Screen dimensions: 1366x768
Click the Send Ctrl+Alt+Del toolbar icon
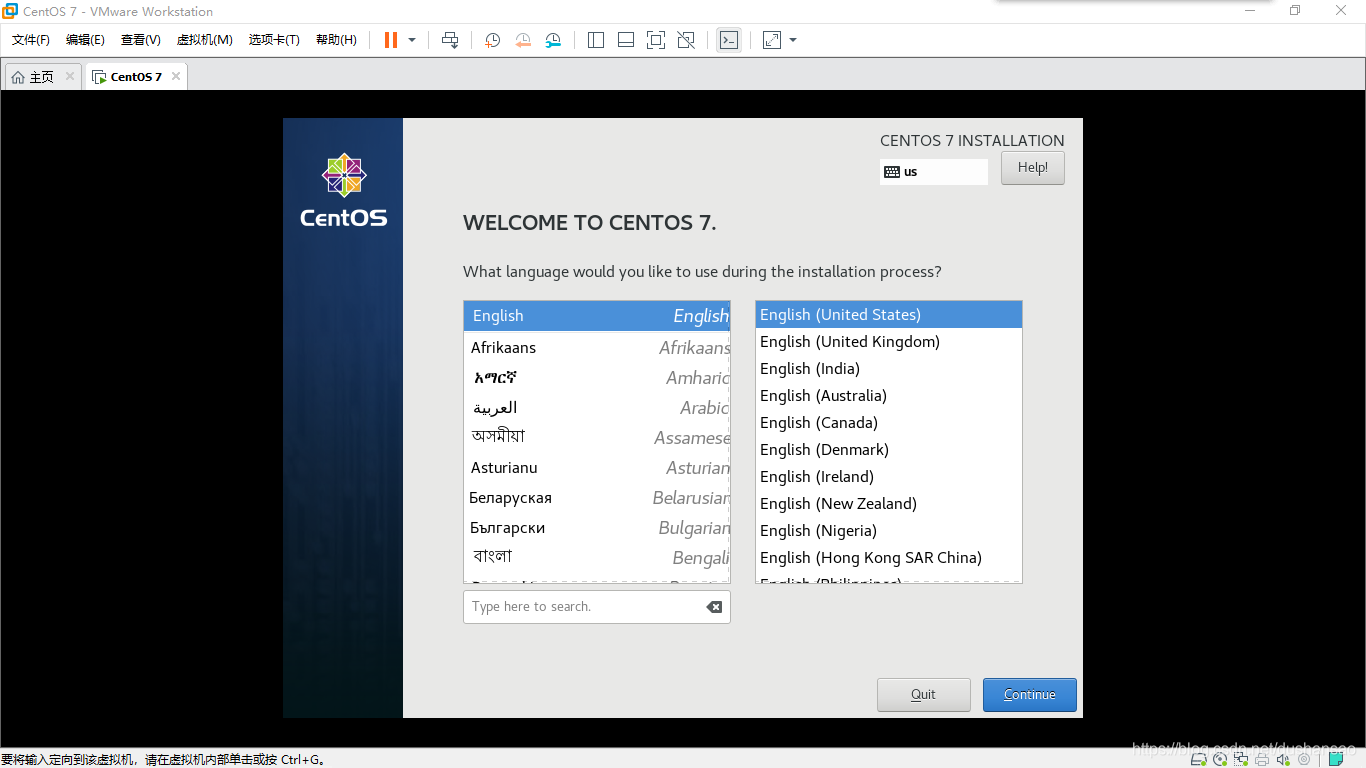point(450,40)
